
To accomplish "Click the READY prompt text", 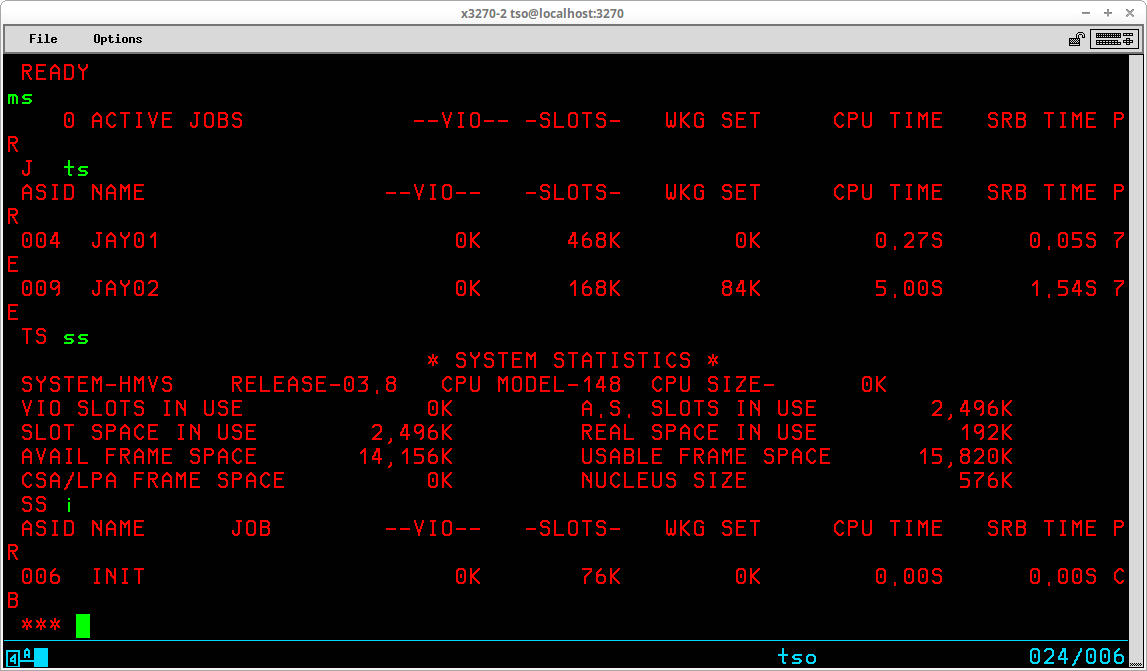I will pyautogui.click(x=55, y=72).
